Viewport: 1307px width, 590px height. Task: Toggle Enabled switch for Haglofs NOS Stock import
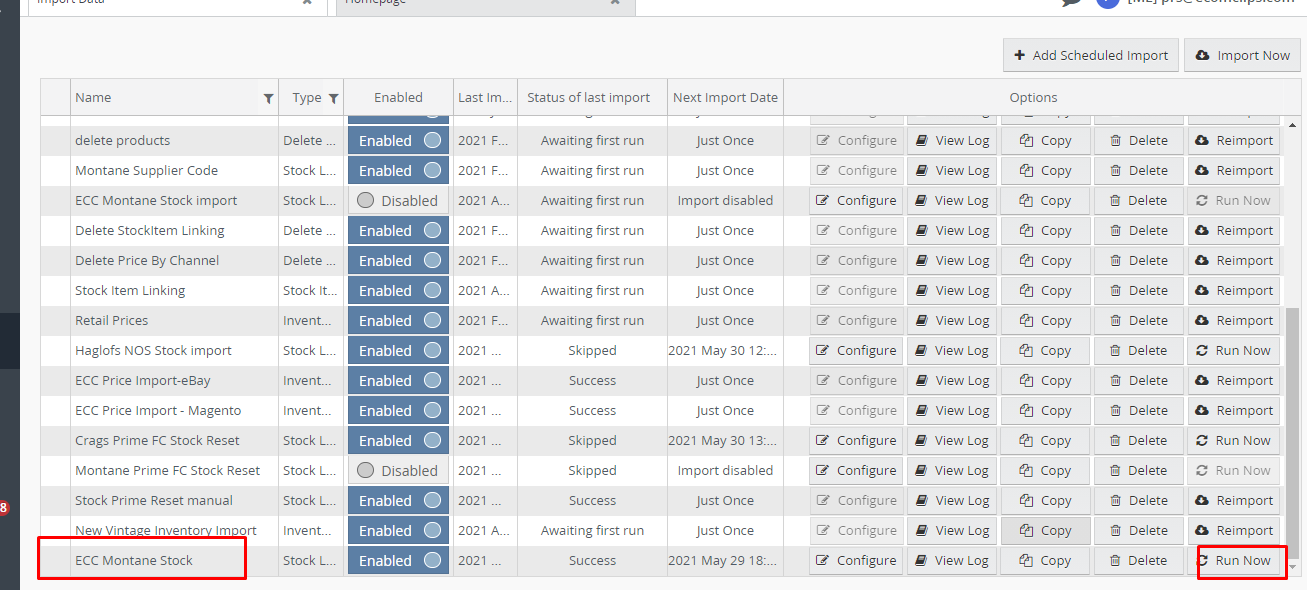click(x=398, y=351)
